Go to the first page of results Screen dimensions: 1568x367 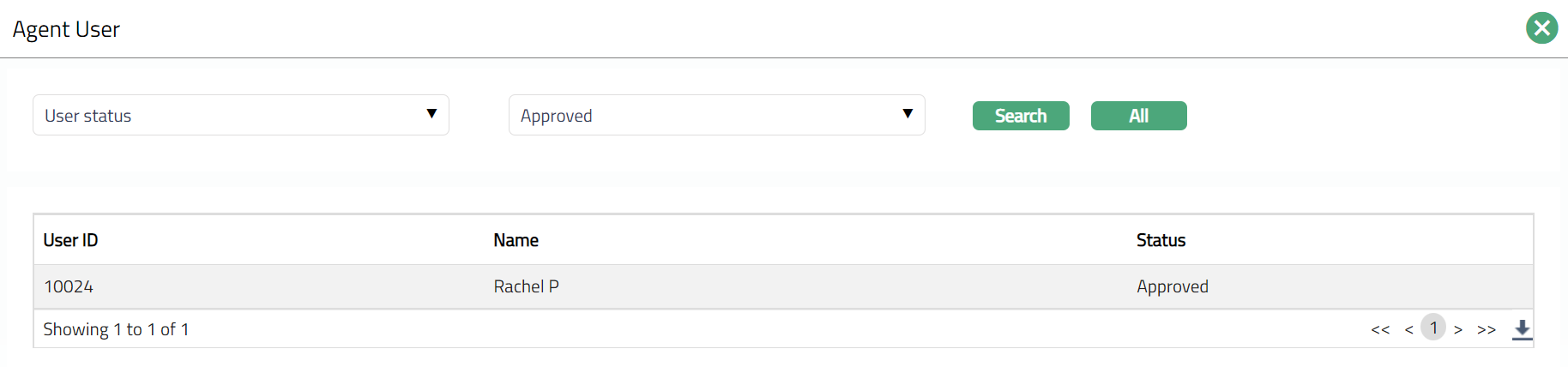click(x=1379, y=329)
